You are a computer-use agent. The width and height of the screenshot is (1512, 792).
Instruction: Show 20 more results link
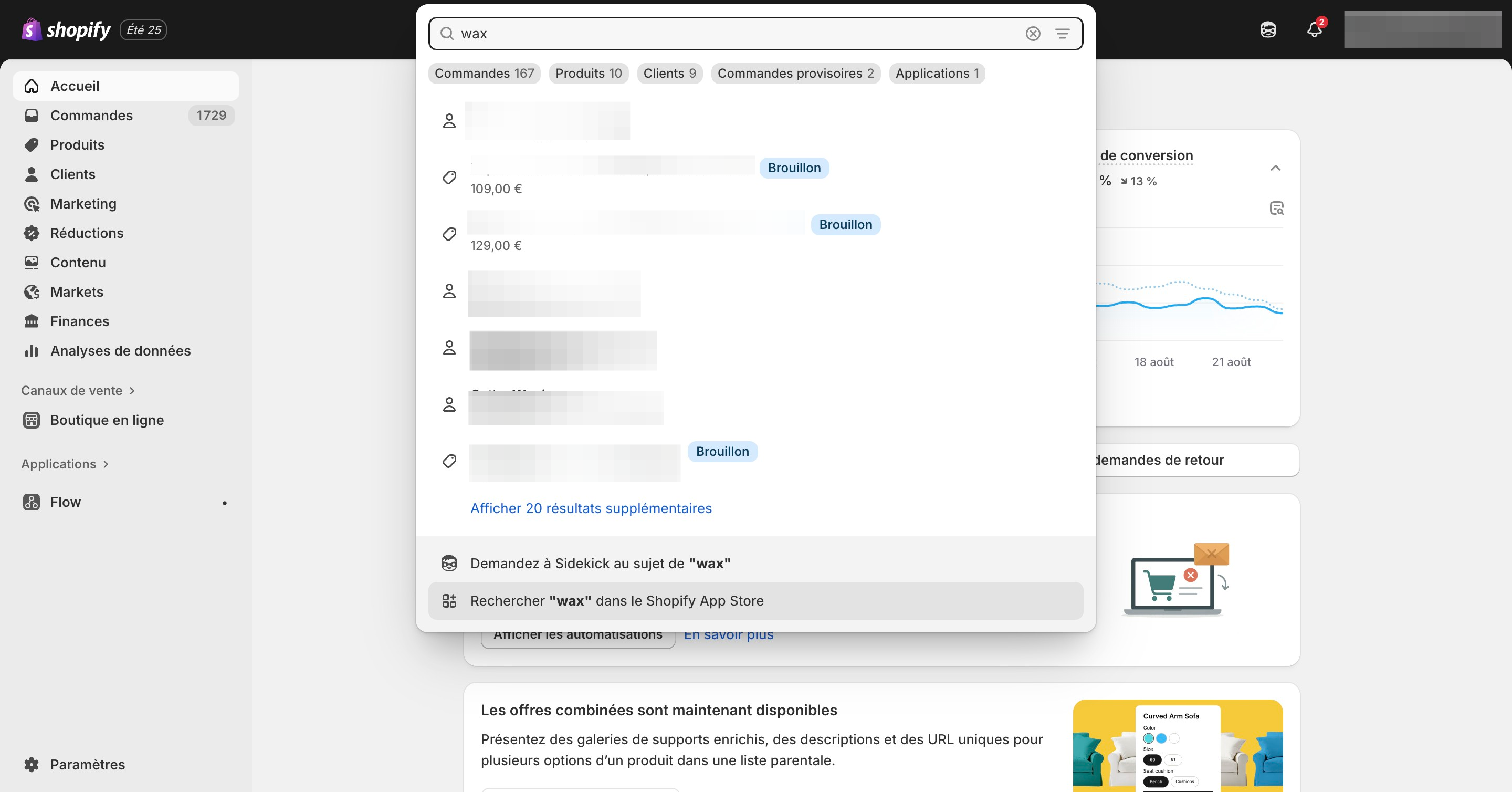[x=591, y=508]
